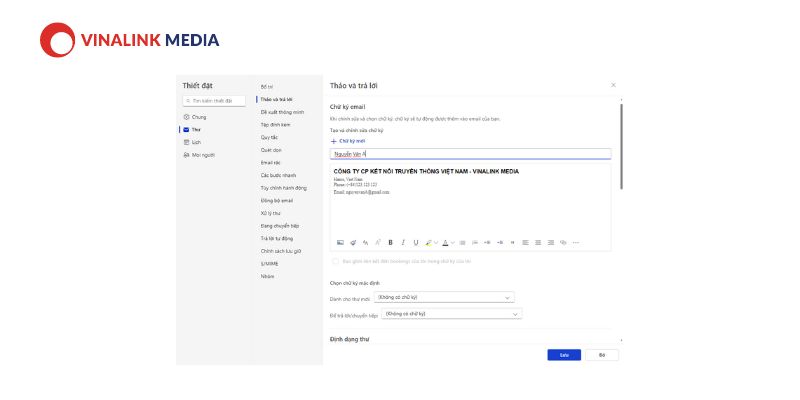
Task: Open Đồng bộ email section
Action: point(277,201)
